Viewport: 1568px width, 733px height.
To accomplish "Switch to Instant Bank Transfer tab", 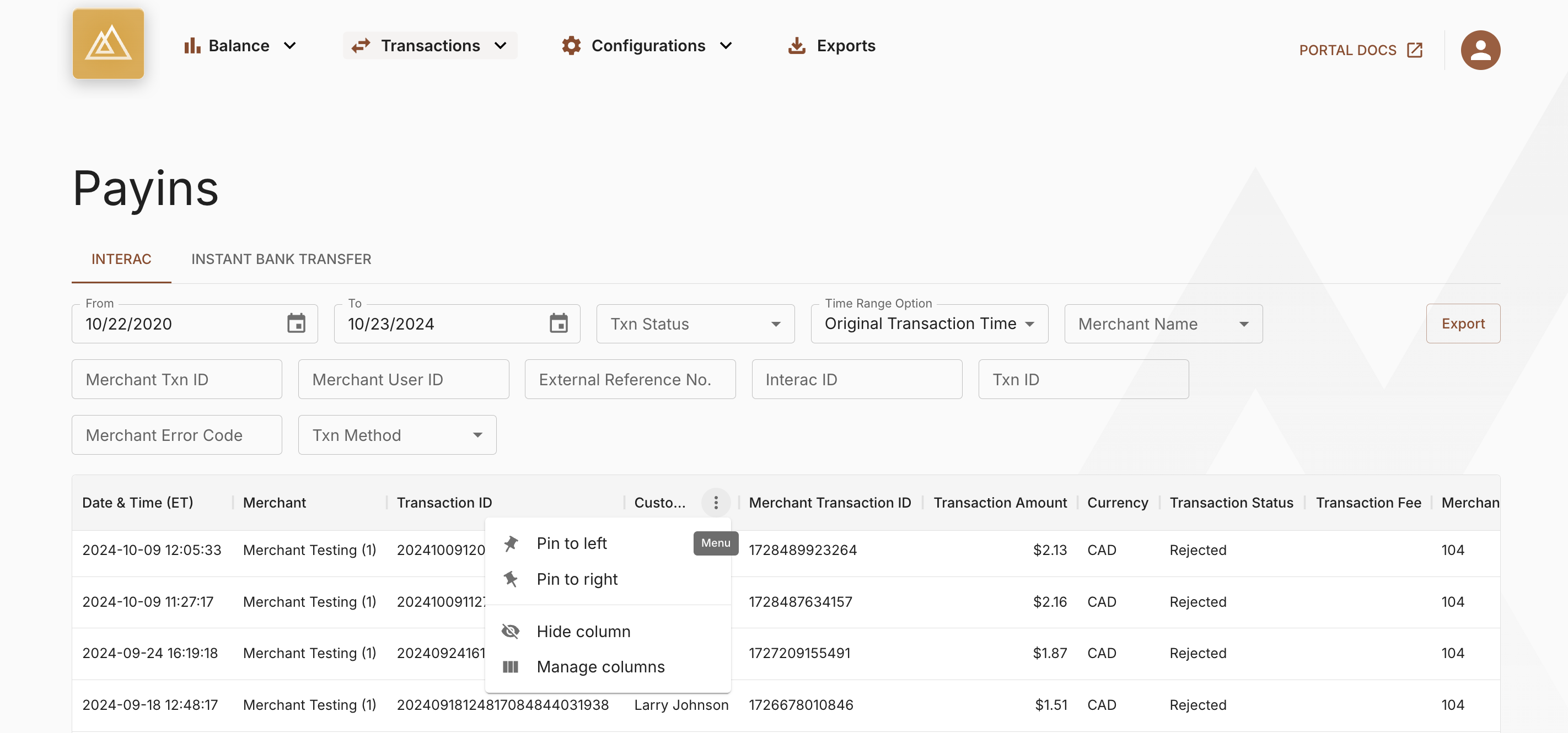I will (281, 259).
